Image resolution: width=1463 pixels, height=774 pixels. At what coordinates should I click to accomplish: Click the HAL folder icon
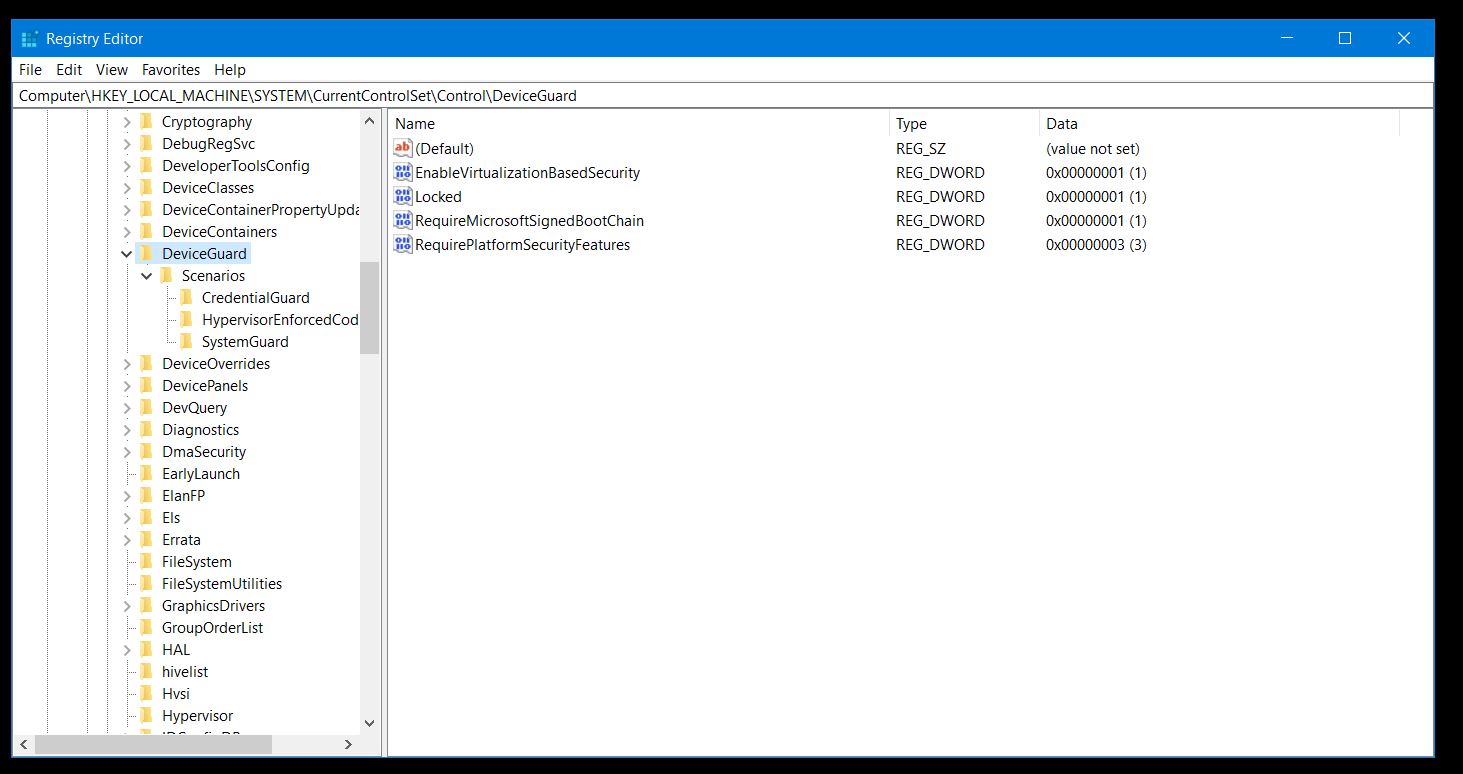pos(146,649)
